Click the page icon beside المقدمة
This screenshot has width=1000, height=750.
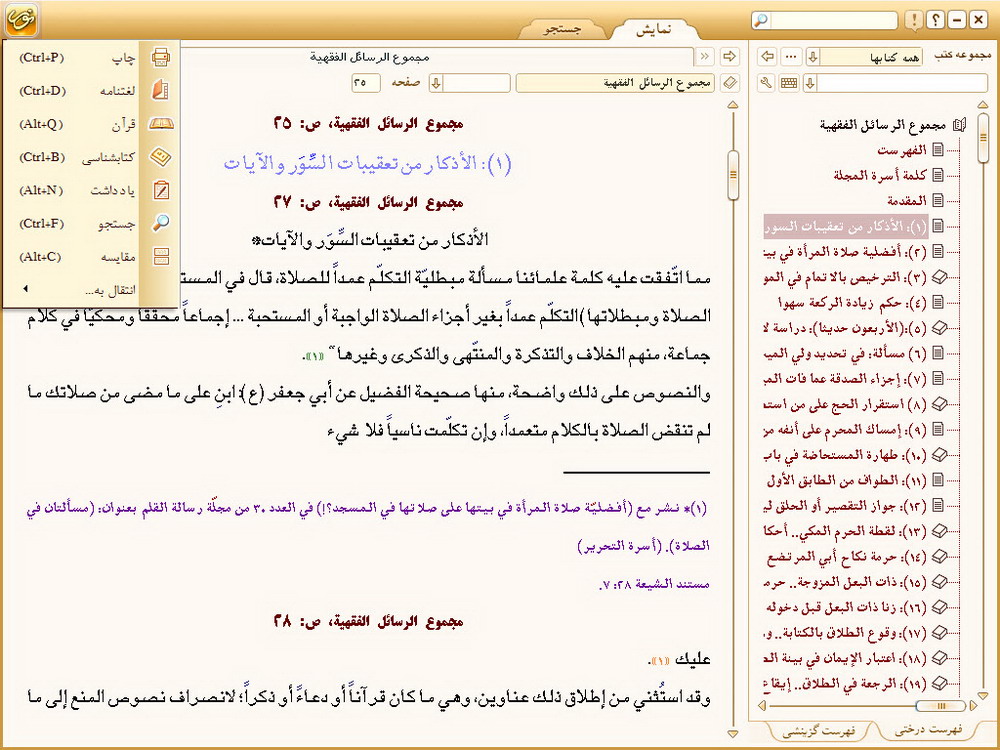[x=938, y=201]
